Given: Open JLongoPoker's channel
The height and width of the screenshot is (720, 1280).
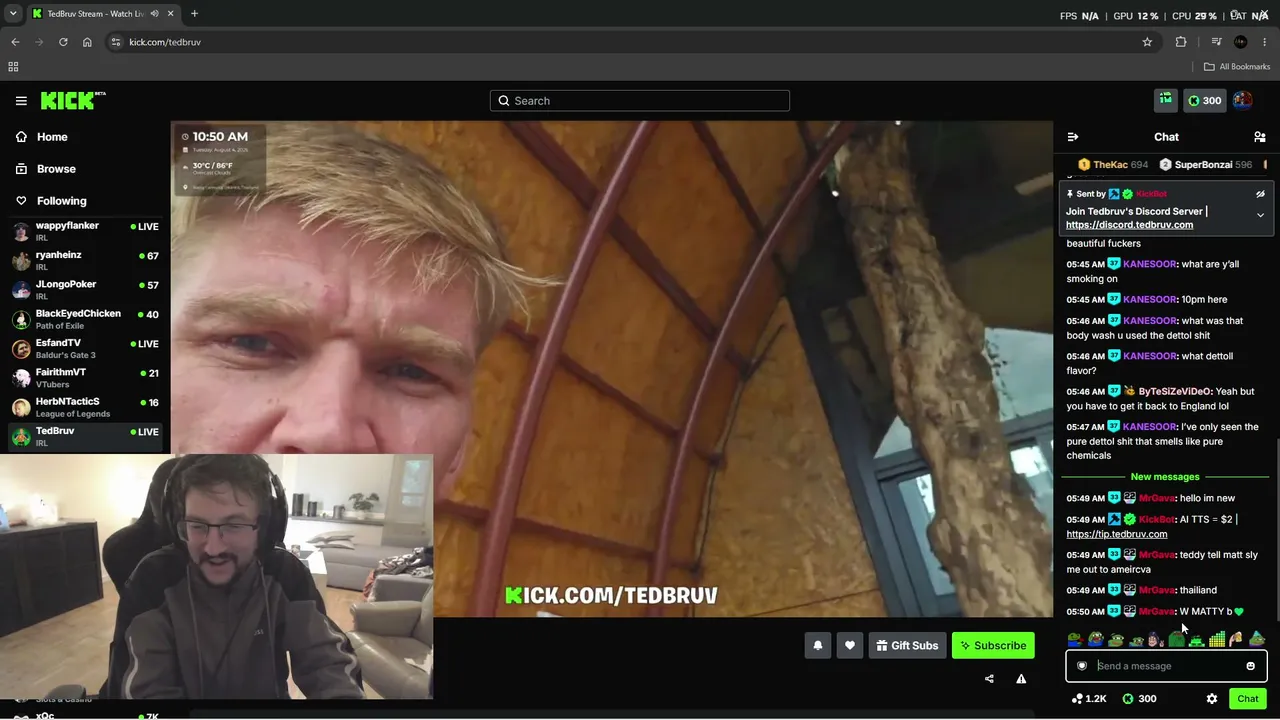Looking at the screenshot, I should click(x=85, y=290).
